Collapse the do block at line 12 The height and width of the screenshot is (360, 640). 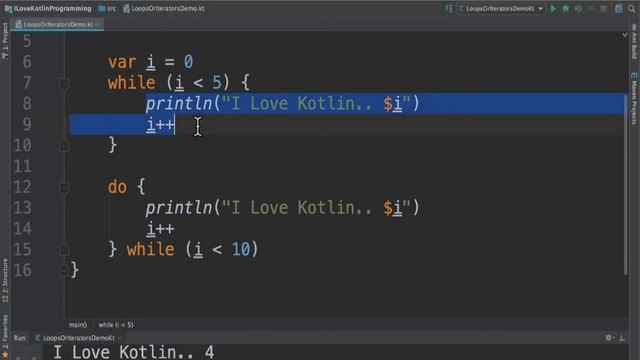click(x=64, y=187)
